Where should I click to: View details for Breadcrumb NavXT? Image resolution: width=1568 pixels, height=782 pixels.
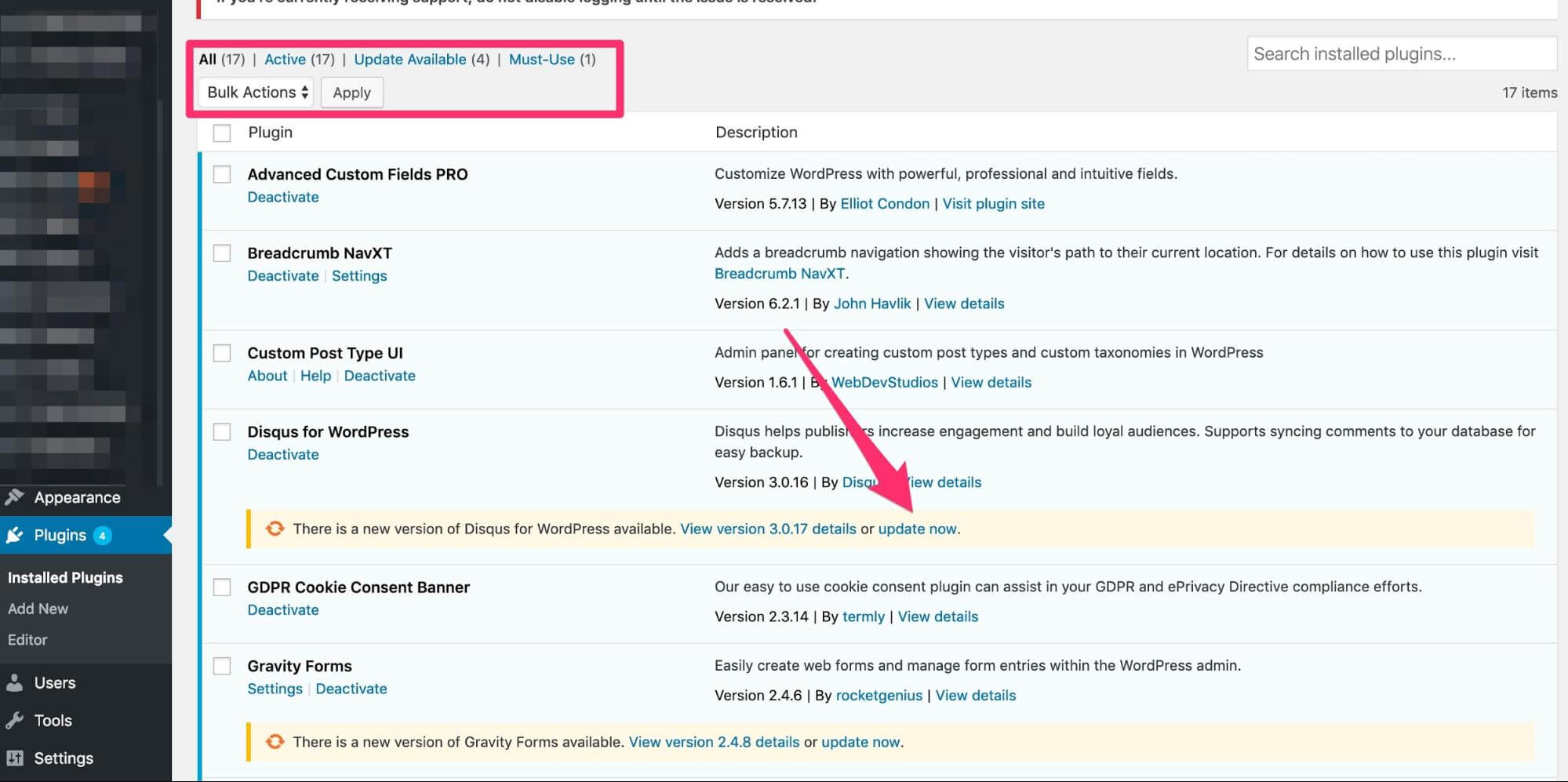tap(964, 304)
